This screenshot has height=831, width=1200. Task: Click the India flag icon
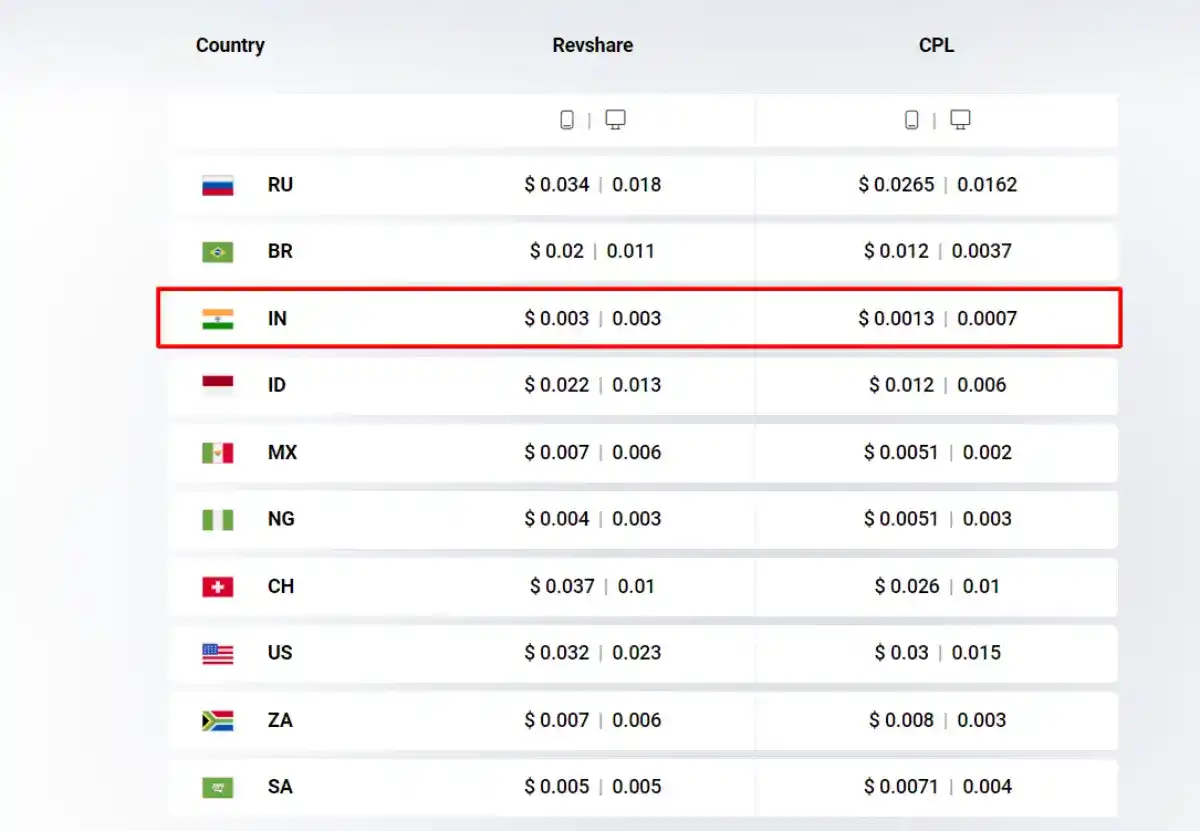pyautogui.click(x=217, y=319)
